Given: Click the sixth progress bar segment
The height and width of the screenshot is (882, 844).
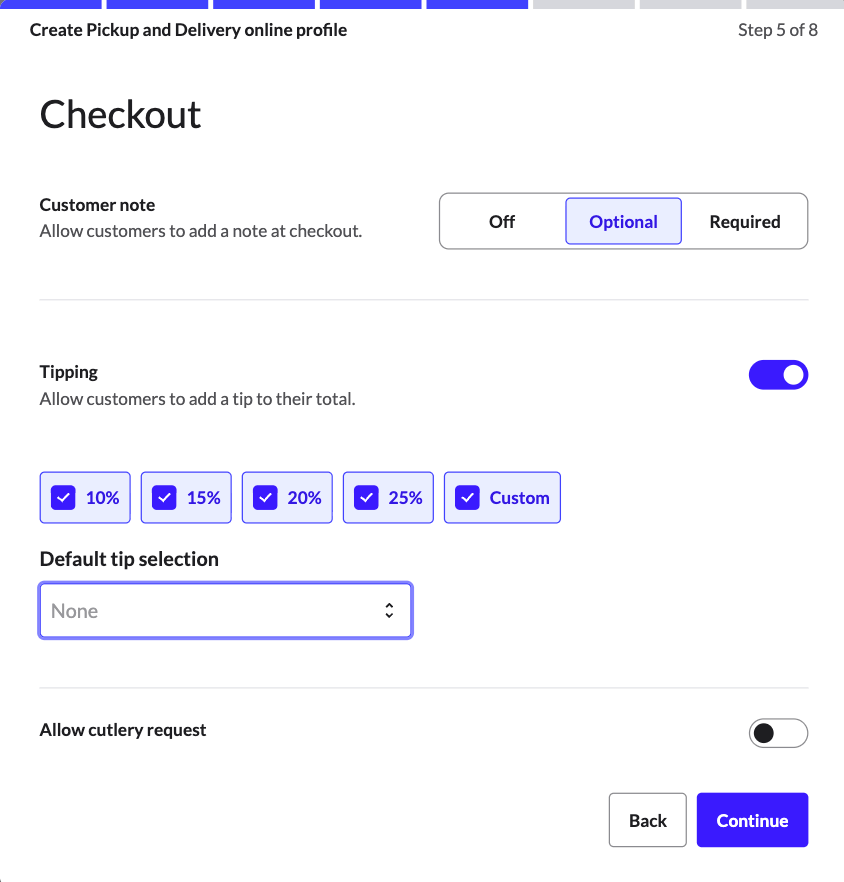Looking at the screenshot, I should click(x=583, y=4).
